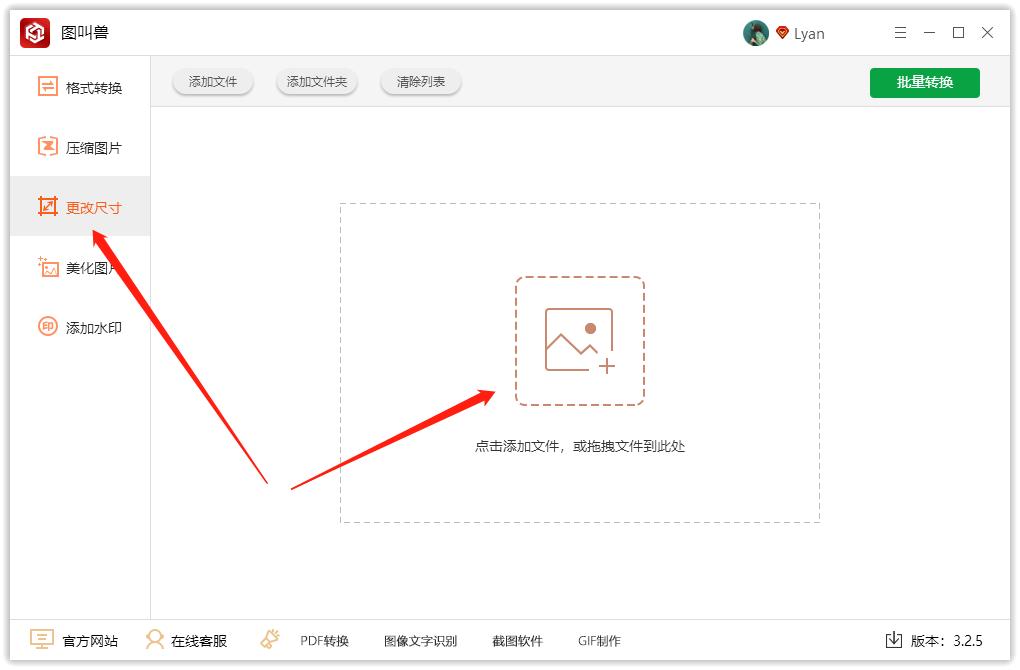The image size is (1020, 670).
Task: Click the add-image placeholder icon in drop zone
Action: coord(580,341)
